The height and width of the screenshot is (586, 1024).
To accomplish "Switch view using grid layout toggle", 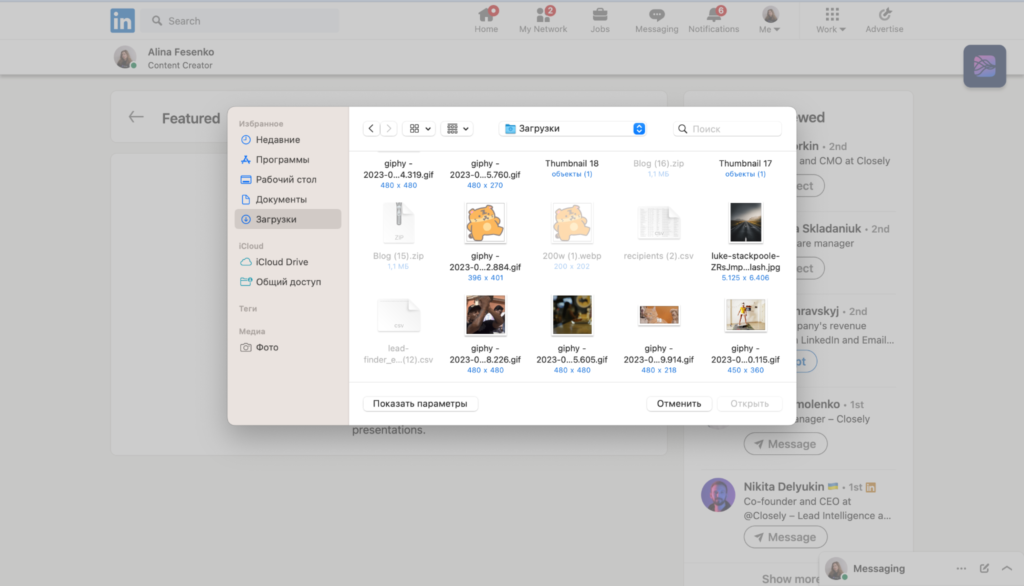I will pyautogui.click(x=417, y=128).
